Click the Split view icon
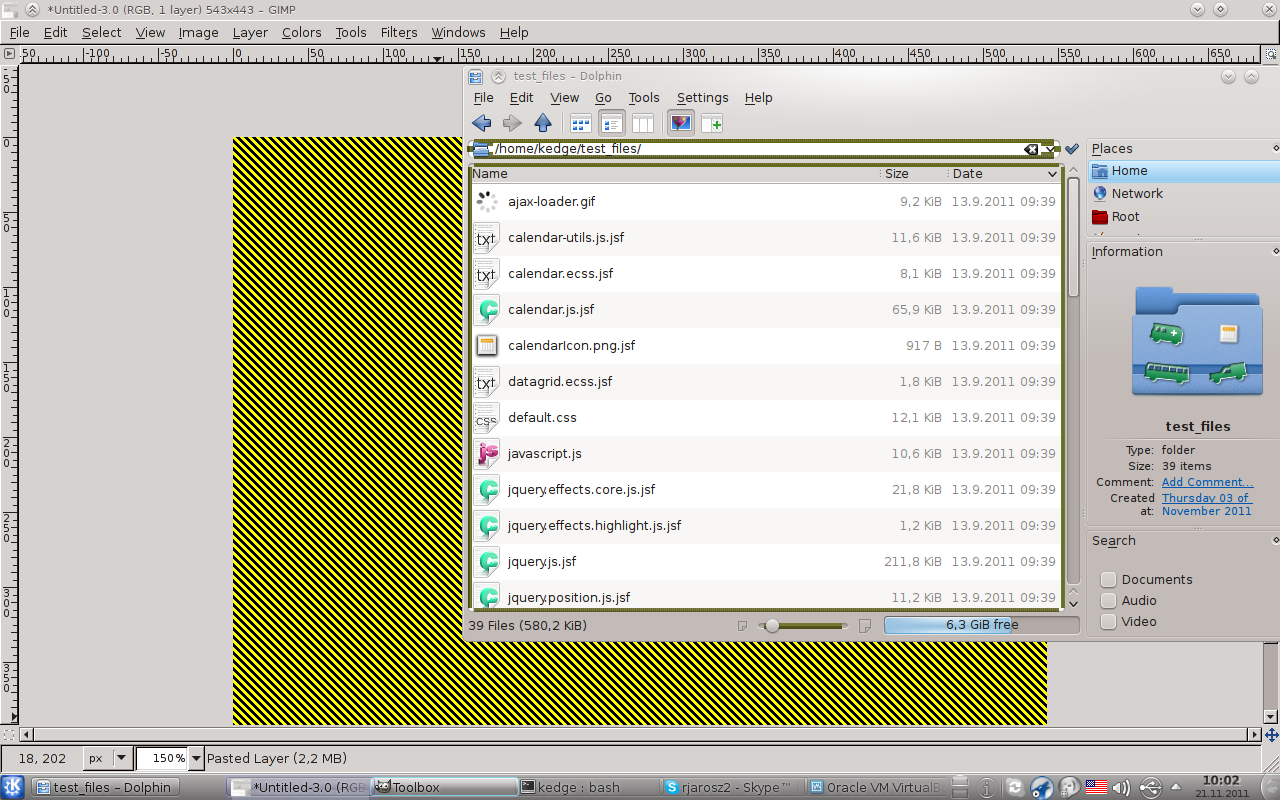The height and width of the screenshot is (800, 1280). tap(712, 123)
